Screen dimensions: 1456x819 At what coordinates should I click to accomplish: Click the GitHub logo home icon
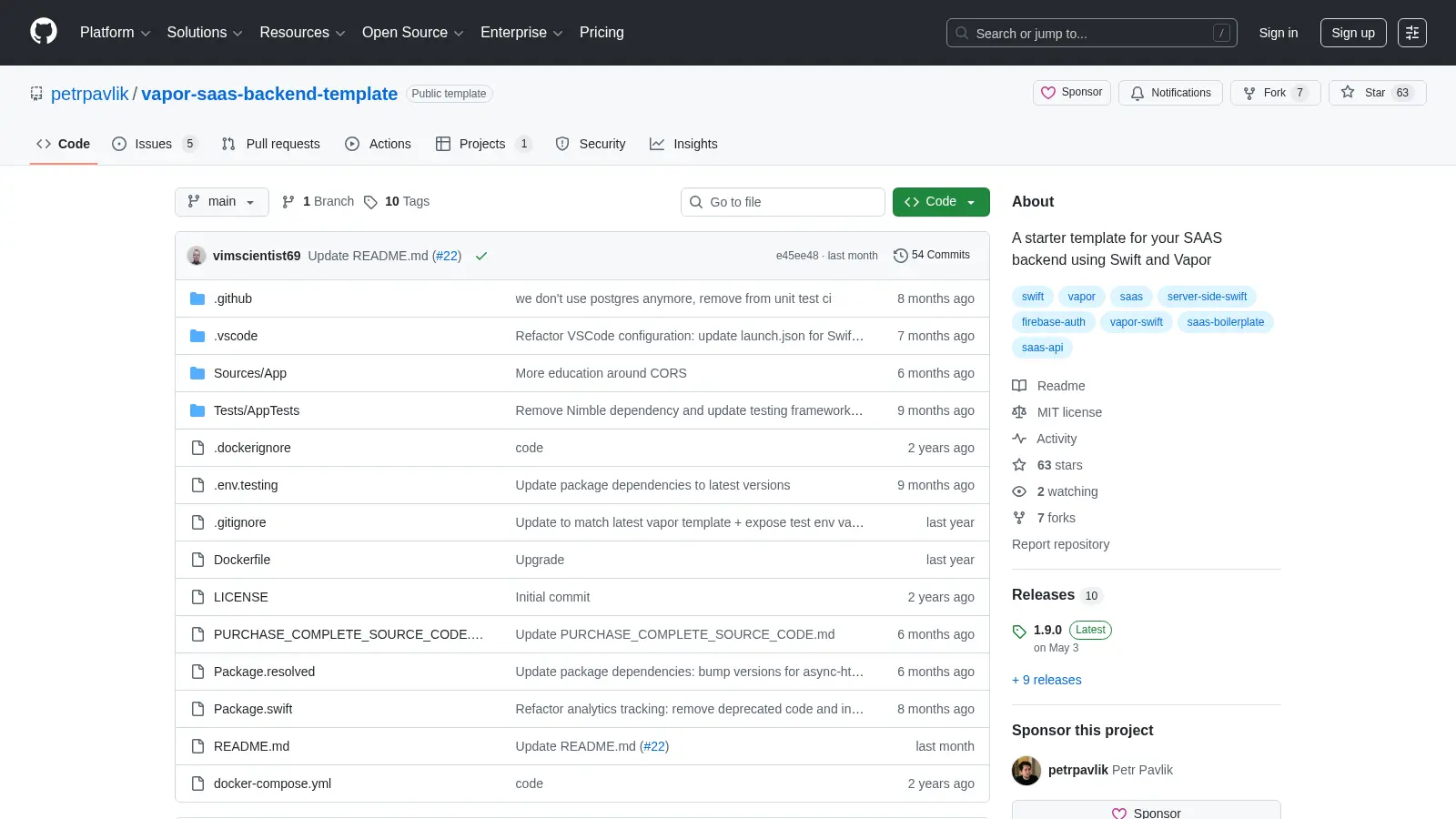[x=44, y=32]
